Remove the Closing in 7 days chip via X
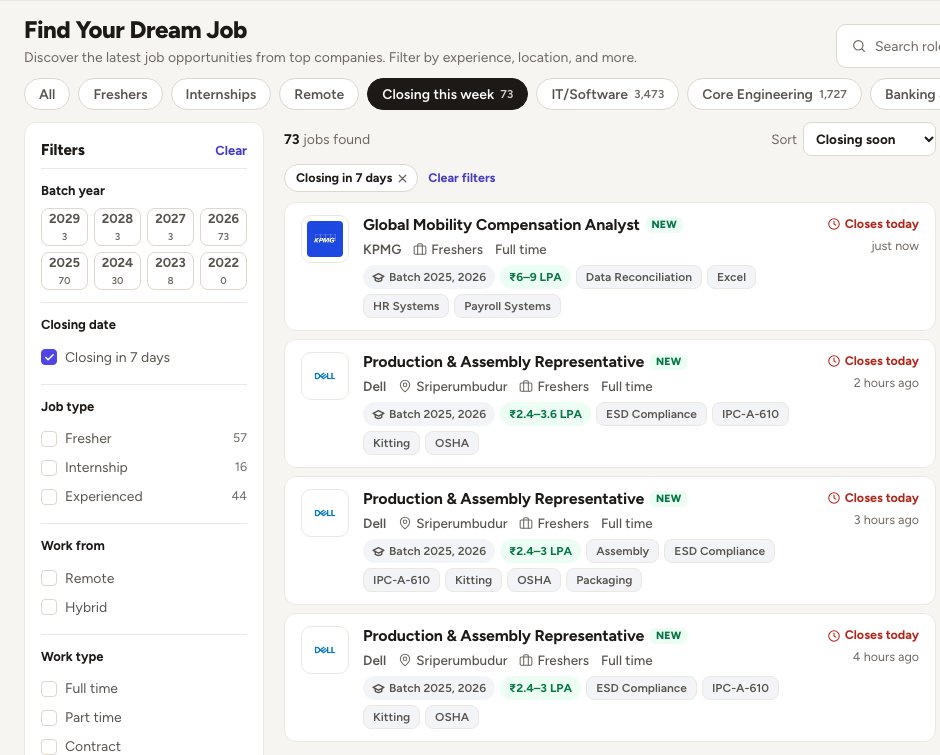The image size is (940, 755). pos(402,178)
